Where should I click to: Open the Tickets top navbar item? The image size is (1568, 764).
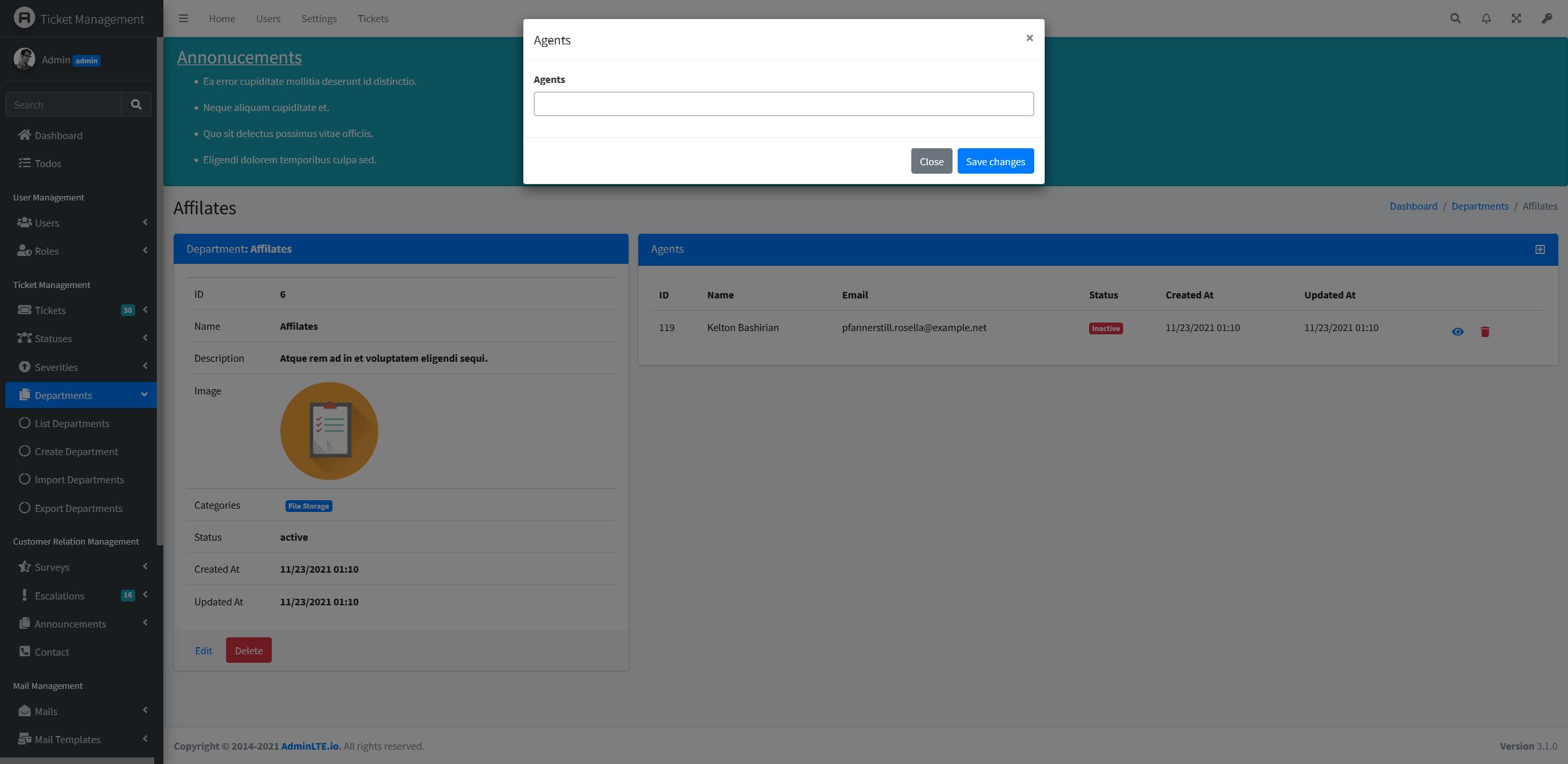(372, 18)
